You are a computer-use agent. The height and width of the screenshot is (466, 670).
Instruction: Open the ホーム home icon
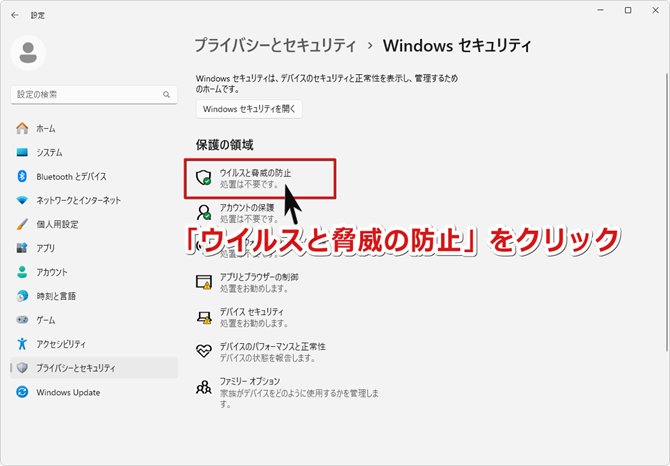pyautogui.click(x=22, y=128)
